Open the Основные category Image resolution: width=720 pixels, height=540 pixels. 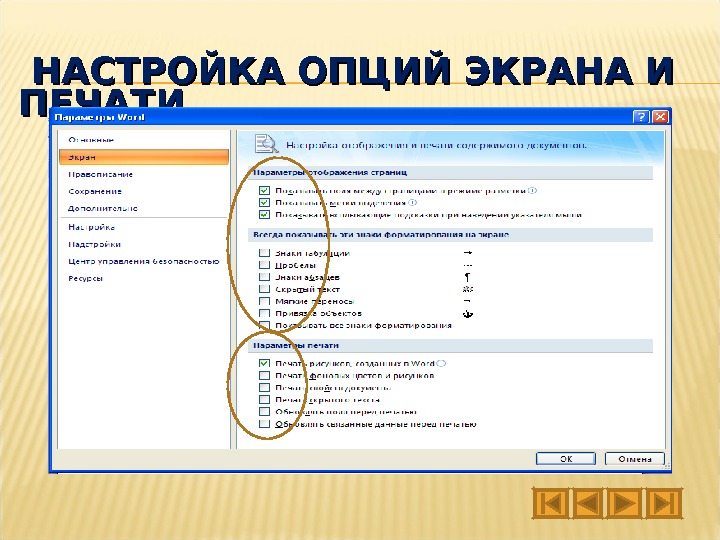coord(91,140)
